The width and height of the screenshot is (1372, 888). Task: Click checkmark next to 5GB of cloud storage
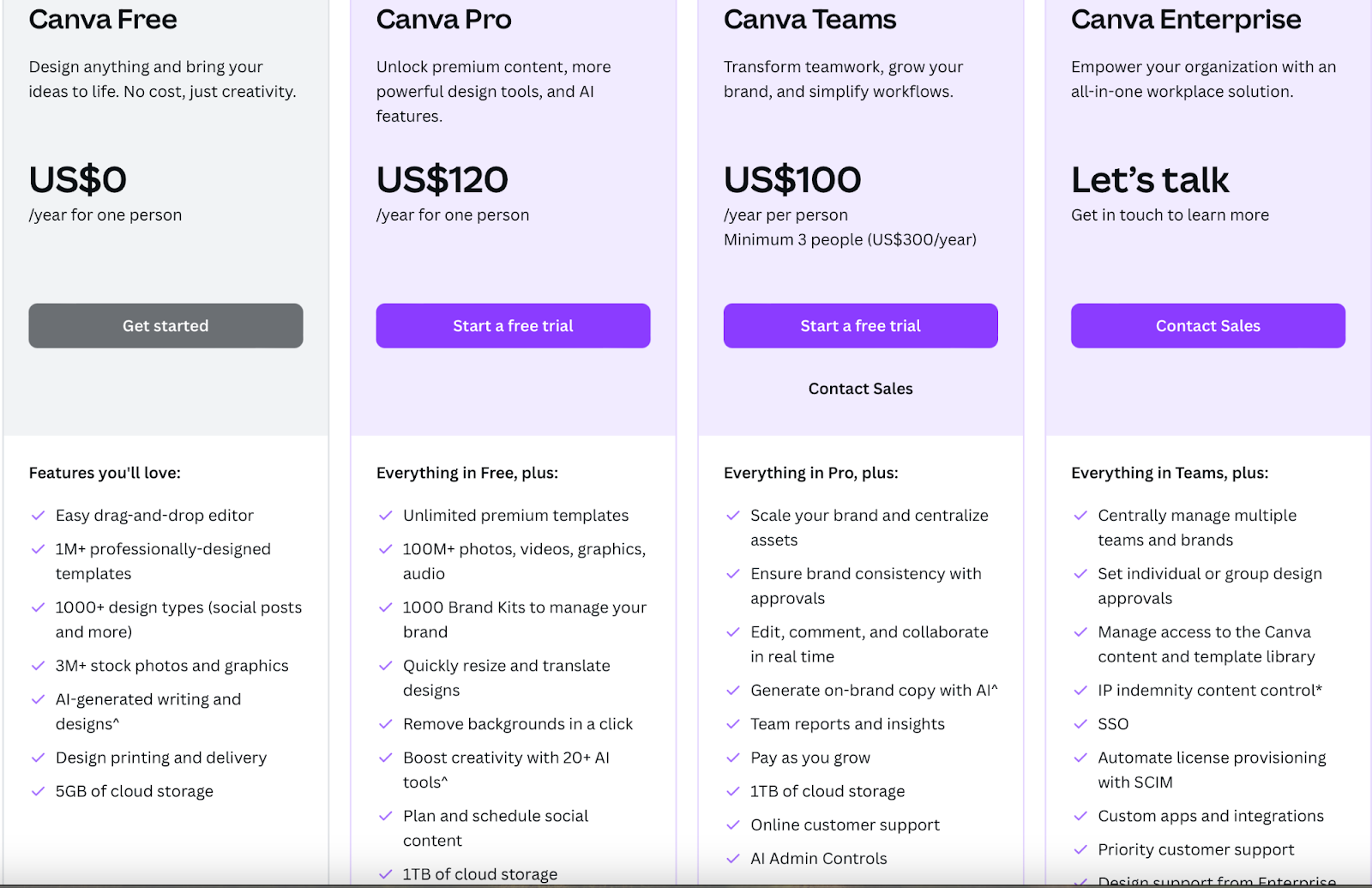tap(38, 791)
